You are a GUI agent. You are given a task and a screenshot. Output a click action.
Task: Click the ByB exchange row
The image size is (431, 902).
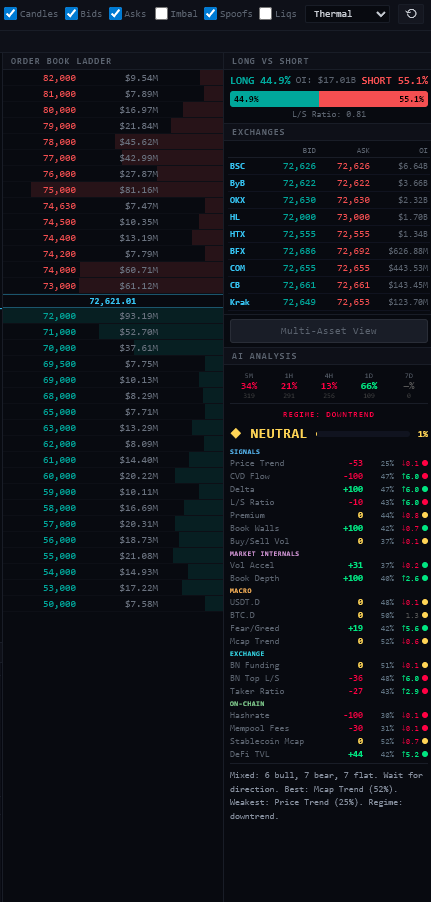coord(329,183)
